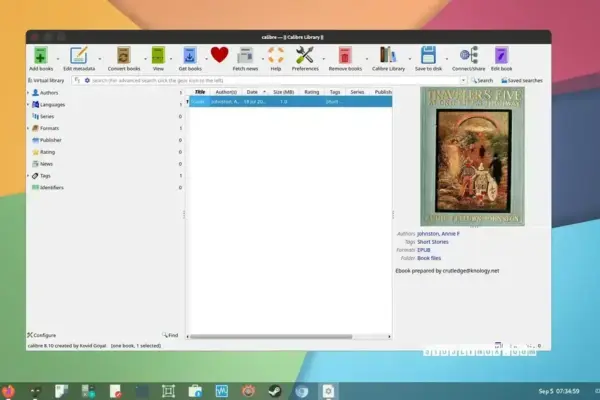
Task: Click the book list scroll-right arrow
Action: click(389, 337)
